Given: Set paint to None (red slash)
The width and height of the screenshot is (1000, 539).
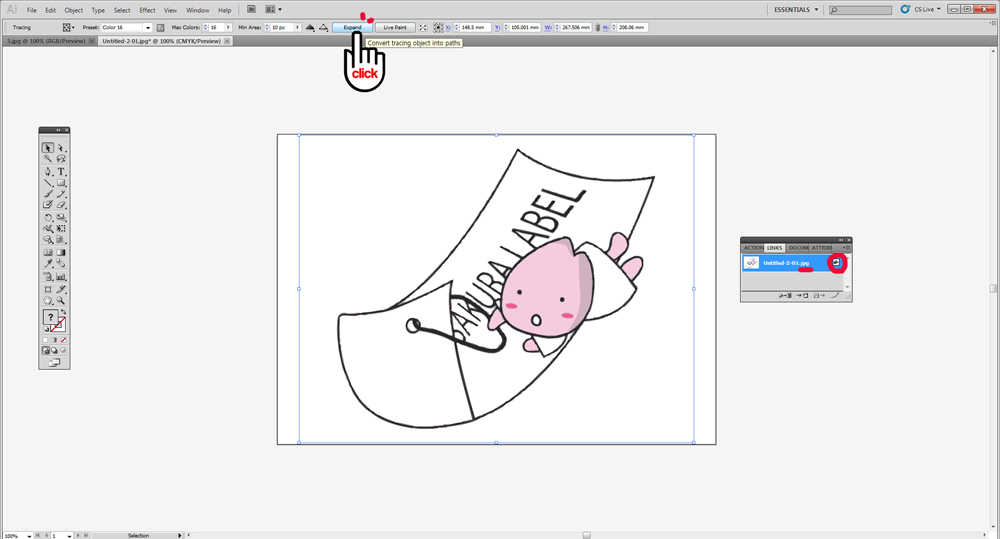Looking at the screenshot, I should 63,340.
